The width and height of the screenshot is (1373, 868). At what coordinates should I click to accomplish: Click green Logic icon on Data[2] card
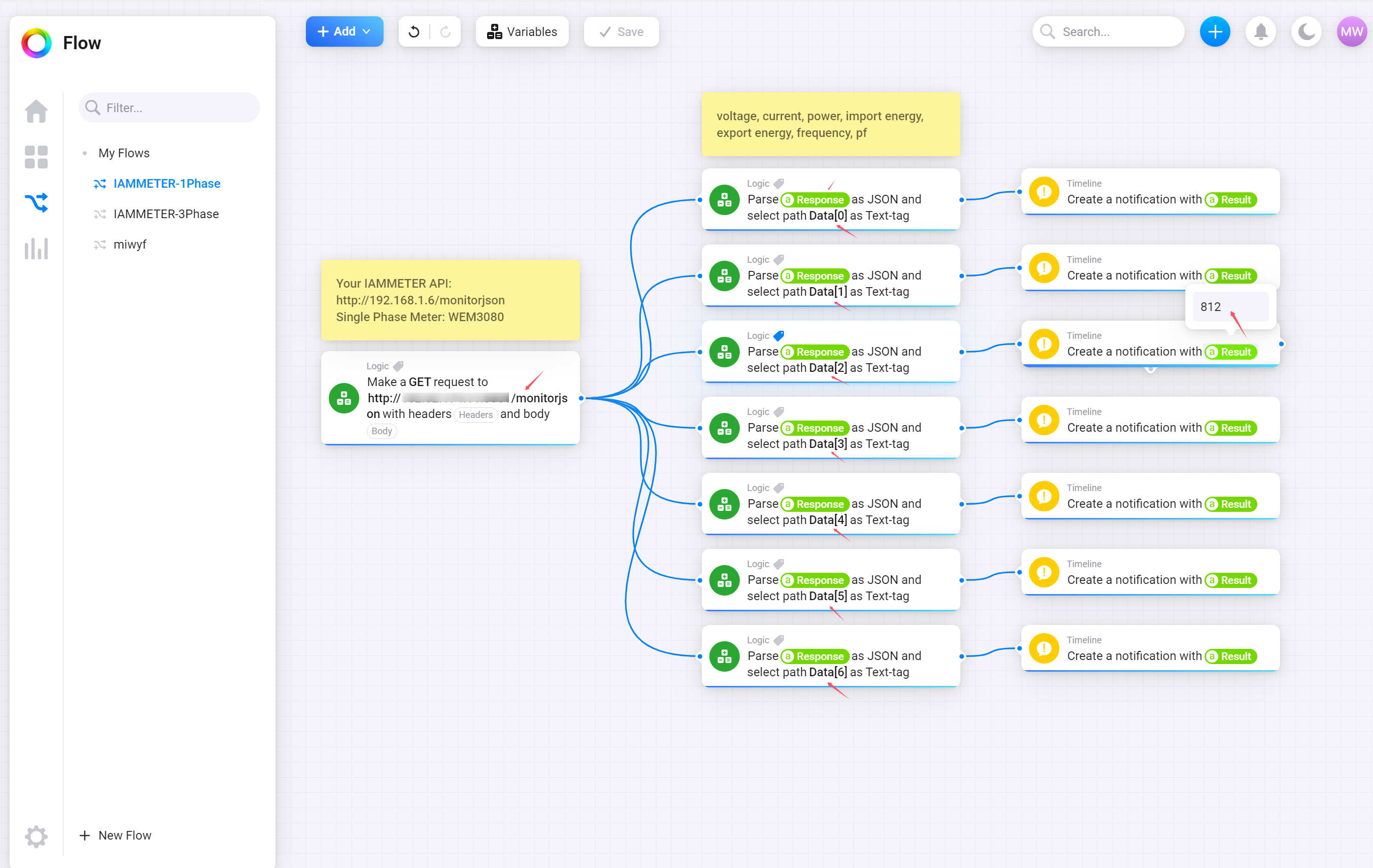[724, 352]
